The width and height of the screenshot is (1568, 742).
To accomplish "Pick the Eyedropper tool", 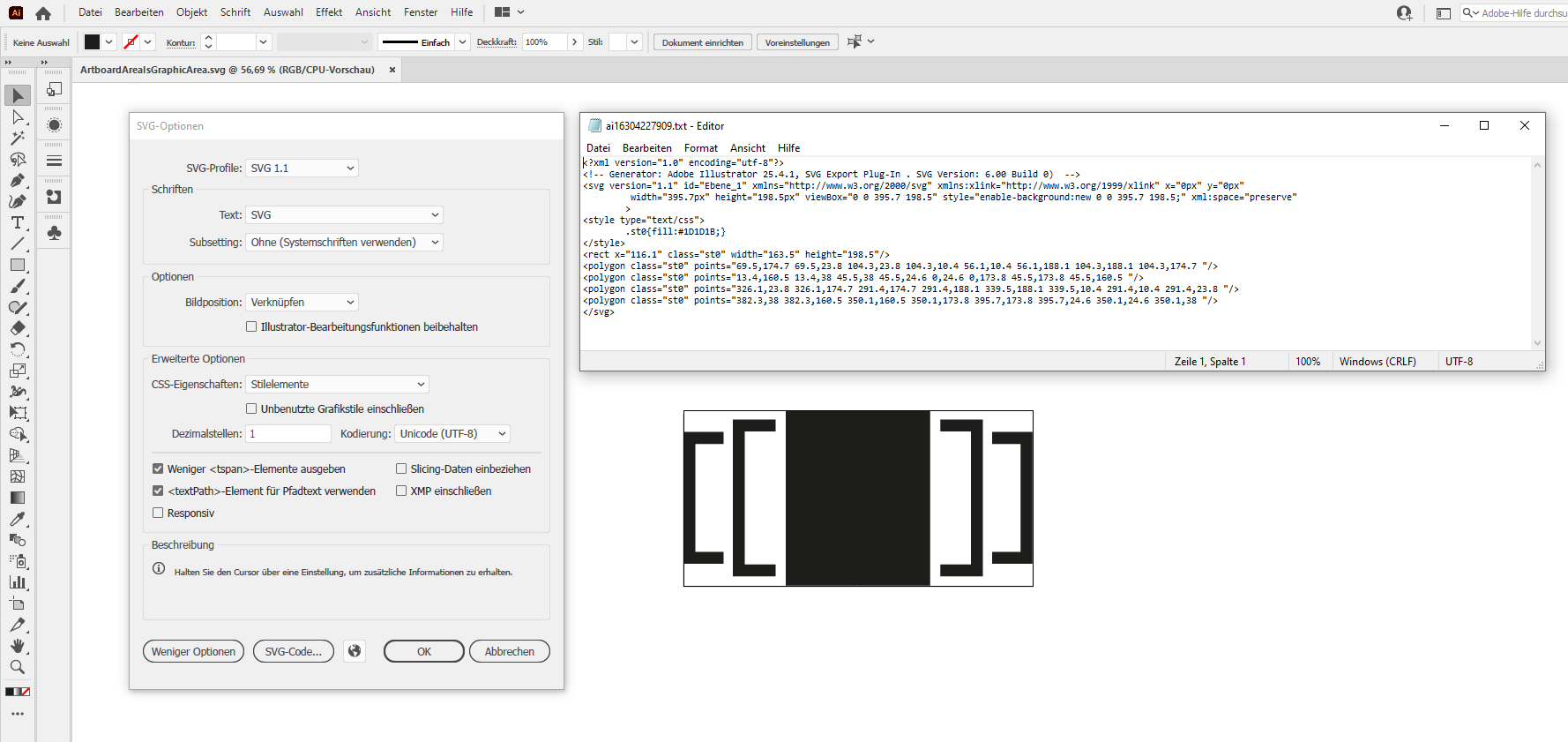I will point(18,519).
